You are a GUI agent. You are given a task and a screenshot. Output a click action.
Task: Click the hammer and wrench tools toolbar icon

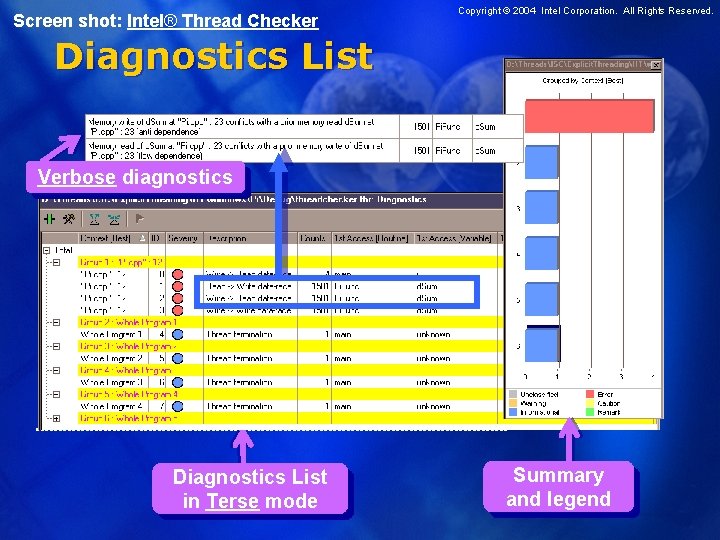coord(69,219)
